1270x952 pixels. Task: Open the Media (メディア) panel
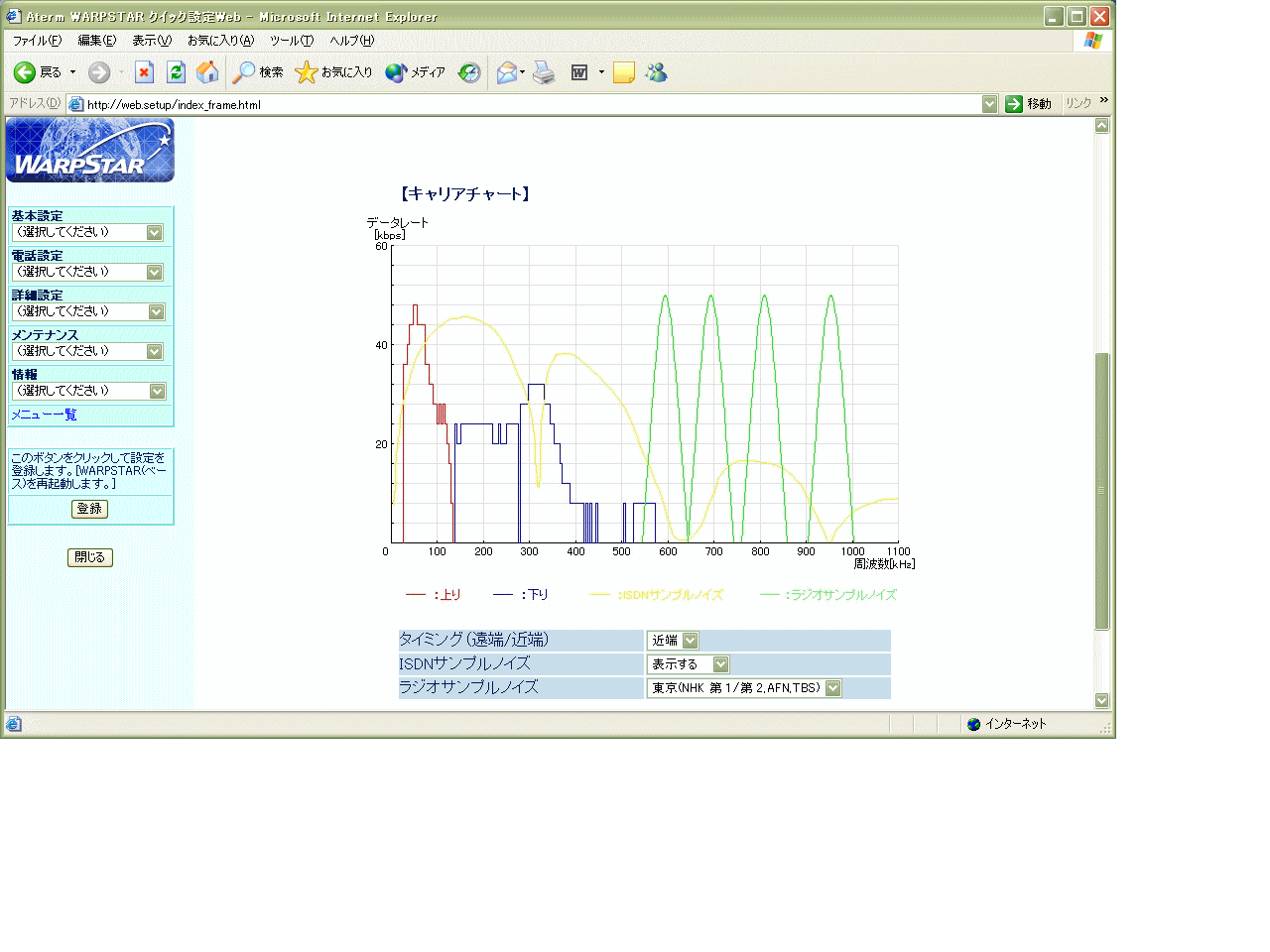(415, 72)
